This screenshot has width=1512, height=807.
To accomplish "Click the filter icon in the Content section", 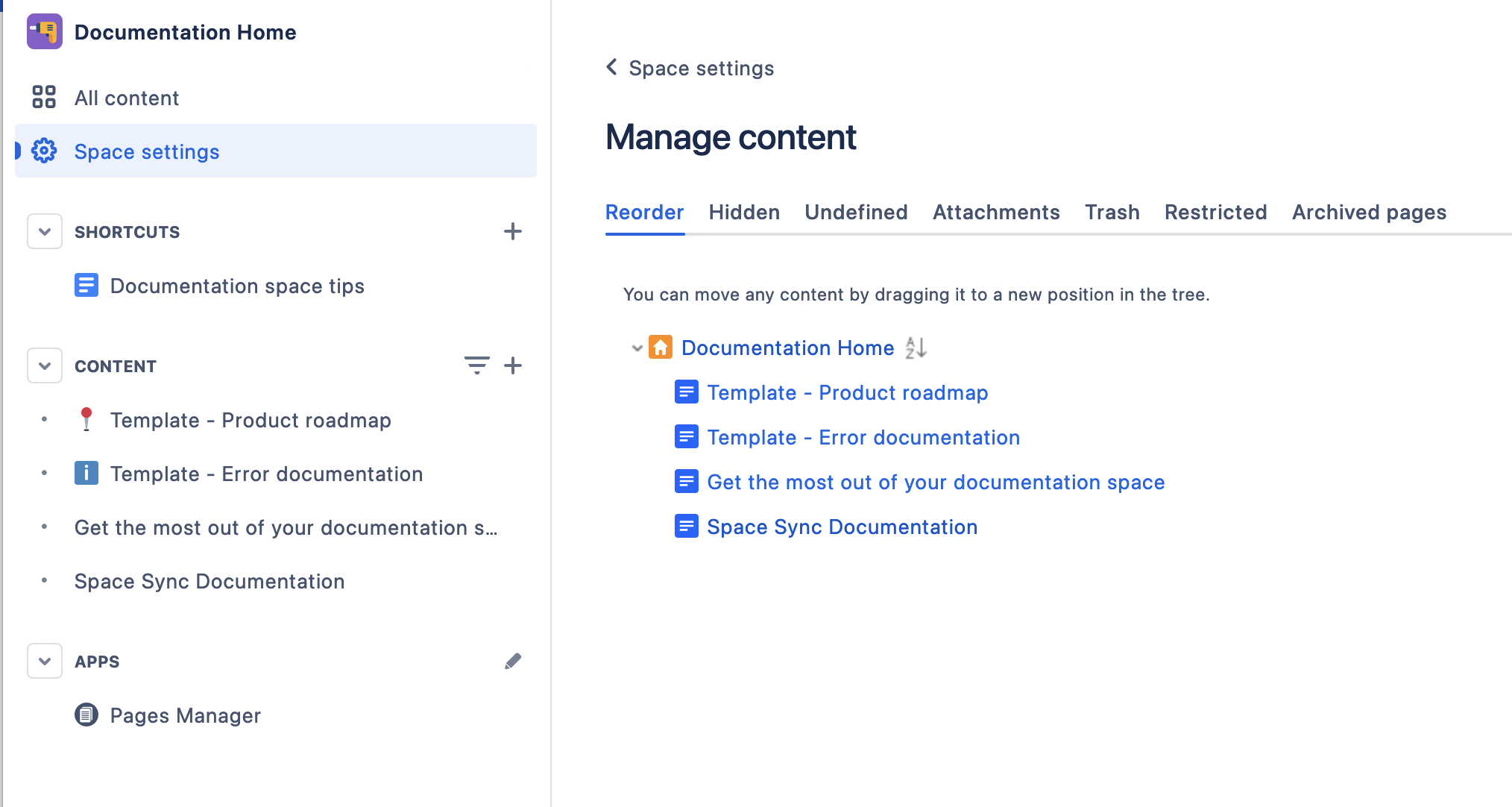I will [x=477, y=365].
